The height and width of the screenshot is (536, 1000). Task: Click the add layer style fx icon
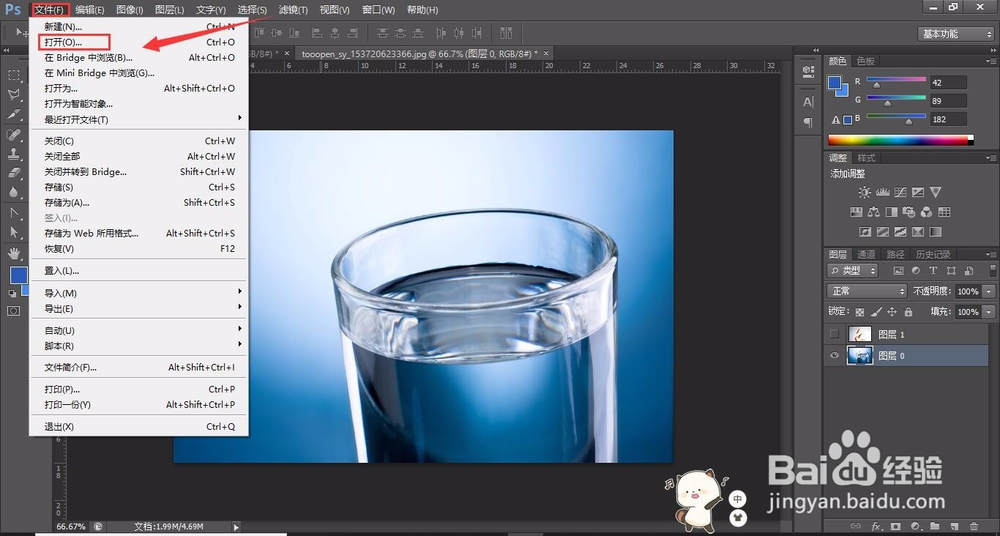(x=876, y=526)
